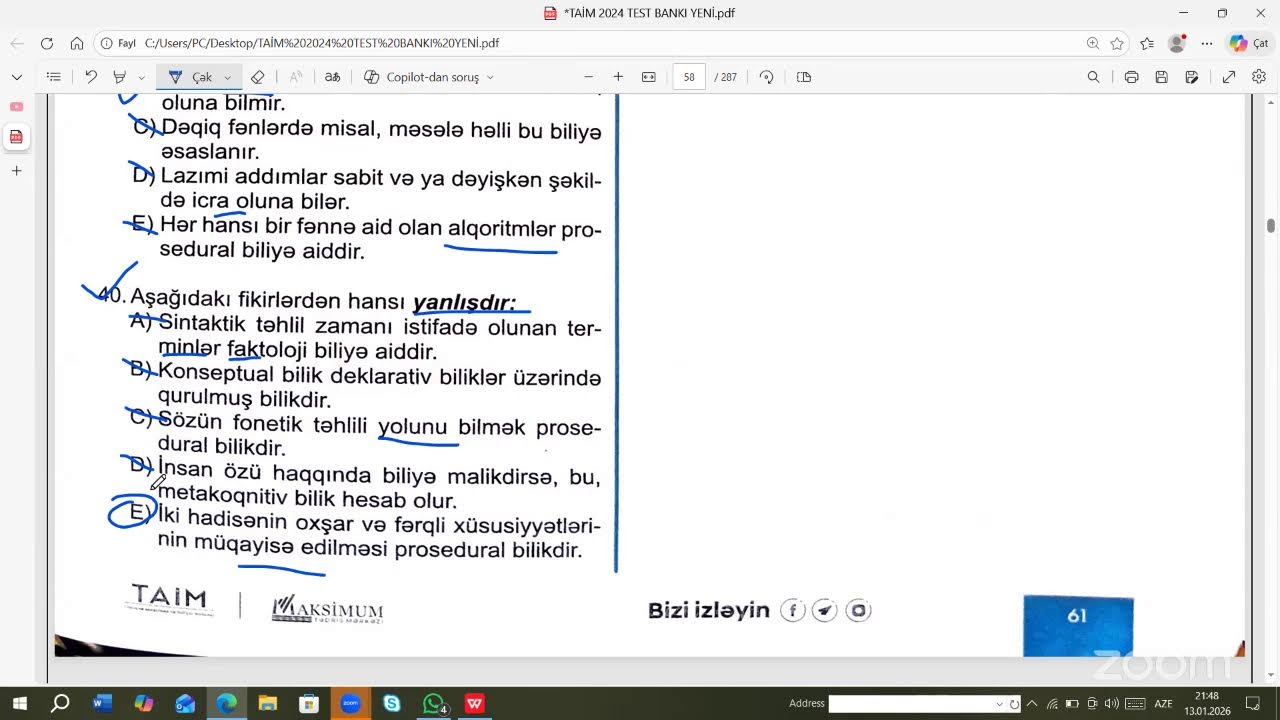Go to the browser home page
Viewport: 1280px width, 720px height.
coord(77,43)
